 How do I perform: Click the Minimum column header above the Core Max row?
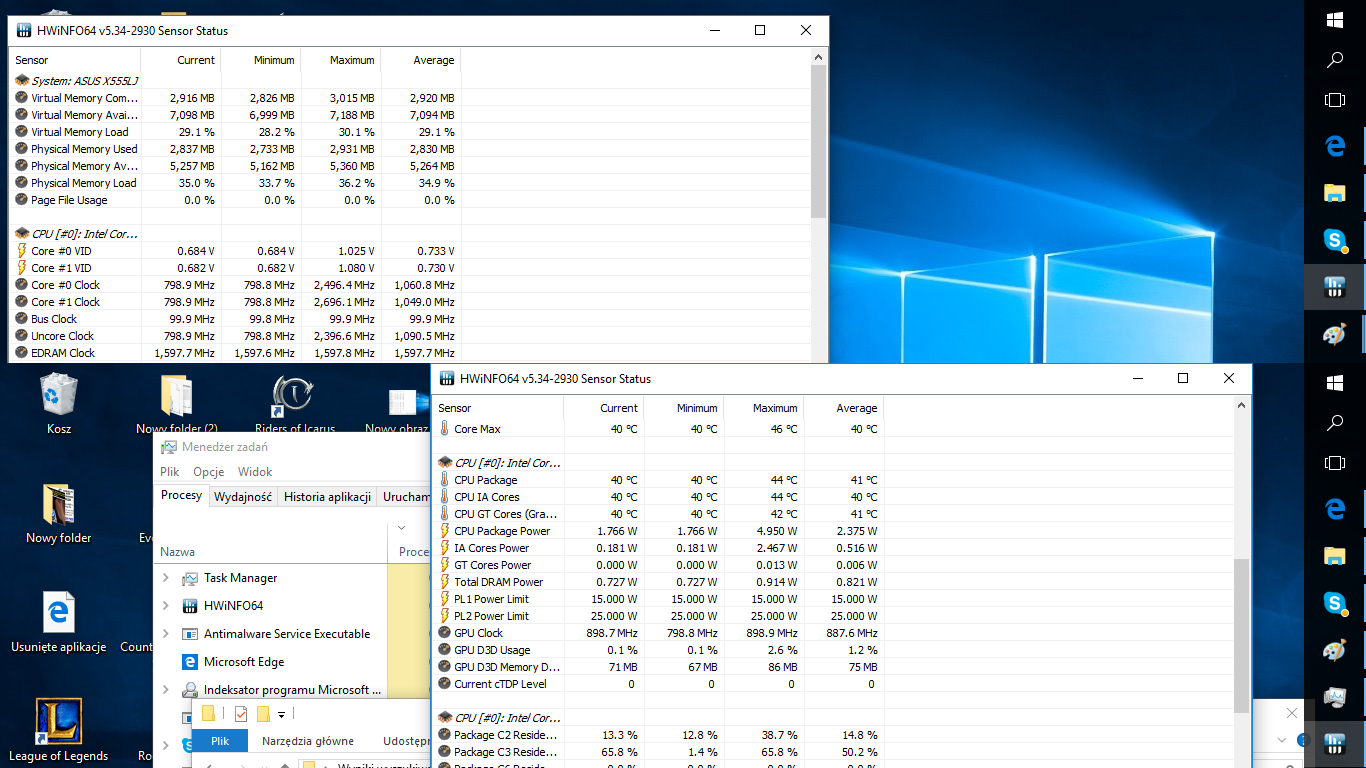coord(684,408)
